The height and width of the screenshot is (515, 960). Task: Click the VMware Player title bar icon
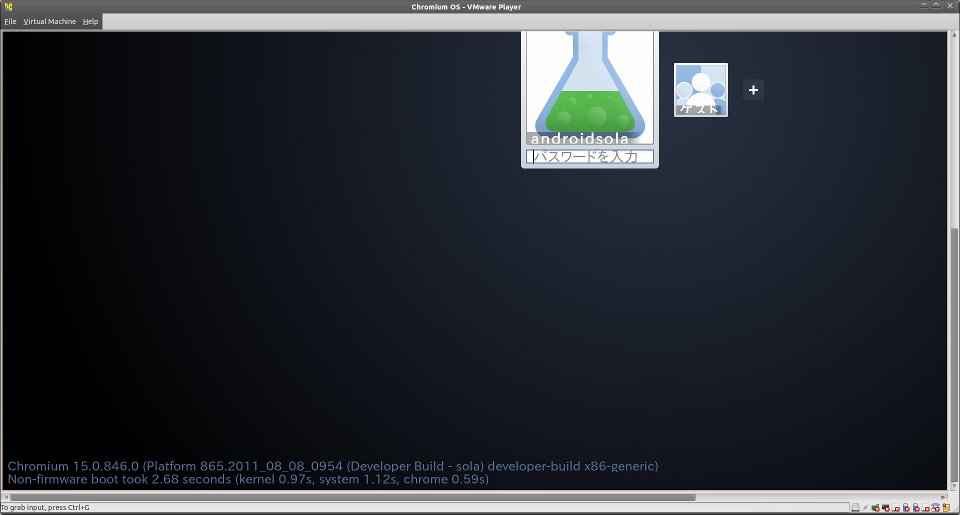(x=8, y=7)
